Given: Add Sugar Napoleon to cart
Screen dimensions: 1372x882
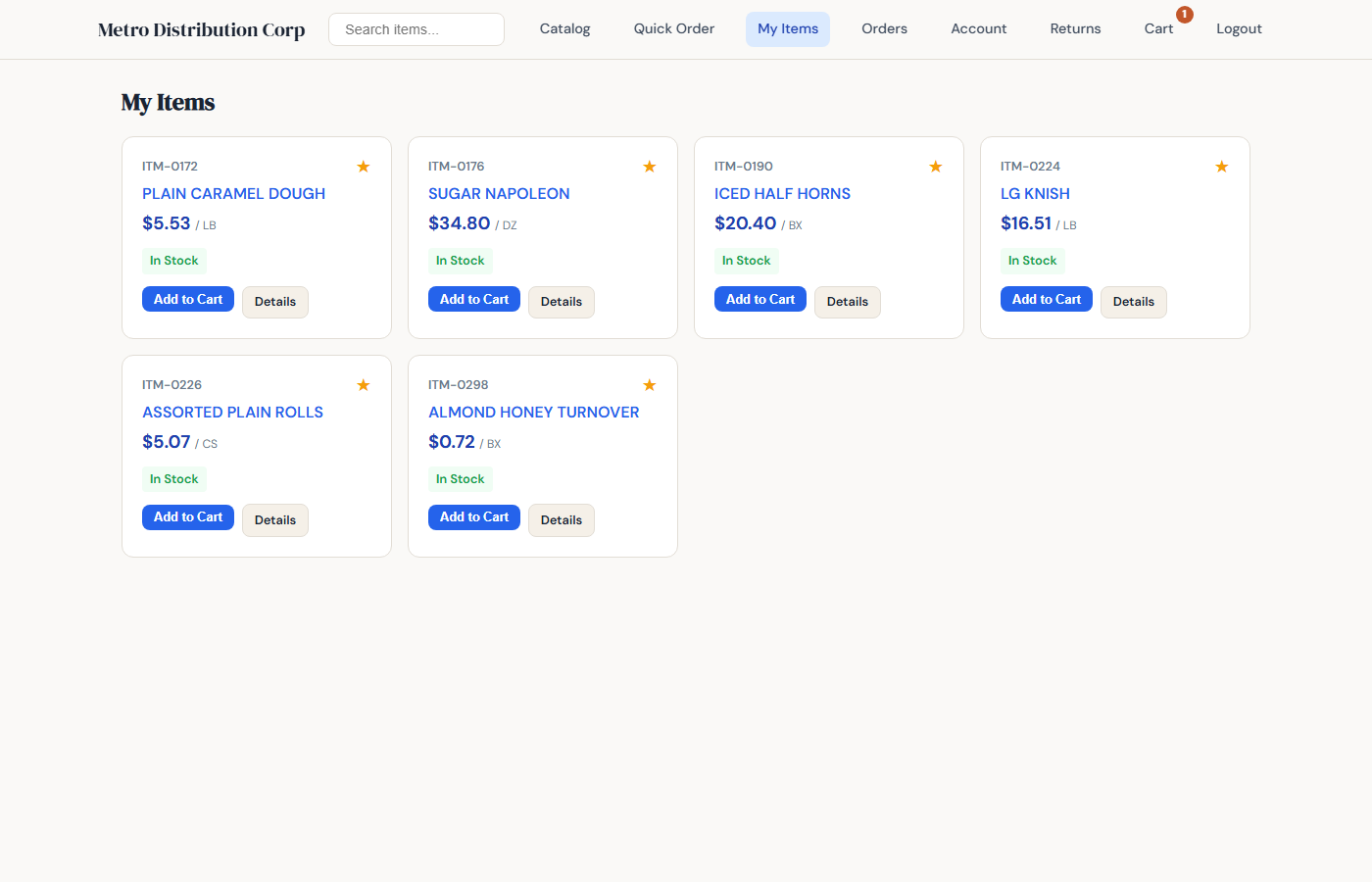Looking at the screenshot, I should point(473,299).
